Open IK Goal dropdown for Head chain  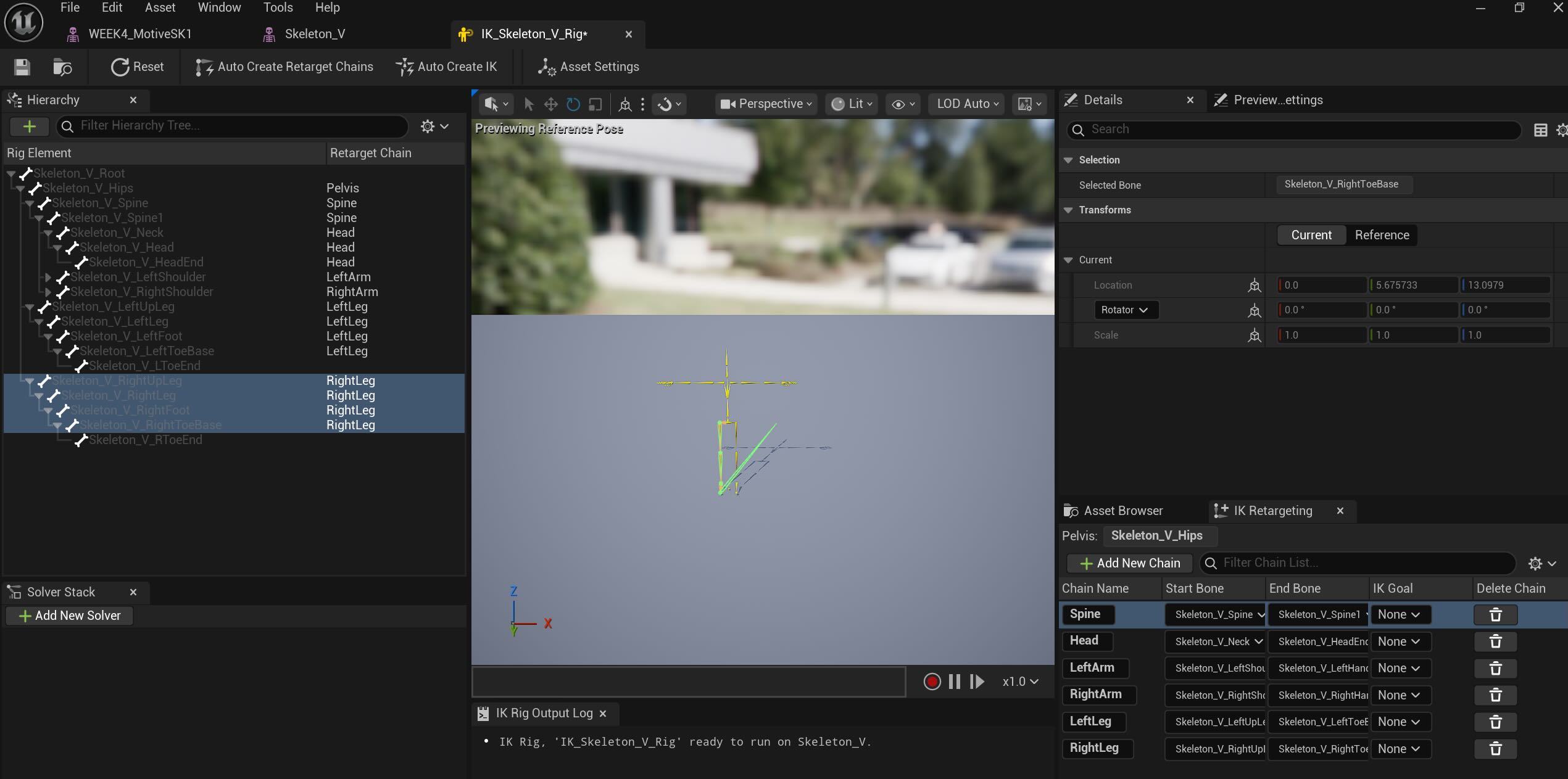tap(1399, 641)
